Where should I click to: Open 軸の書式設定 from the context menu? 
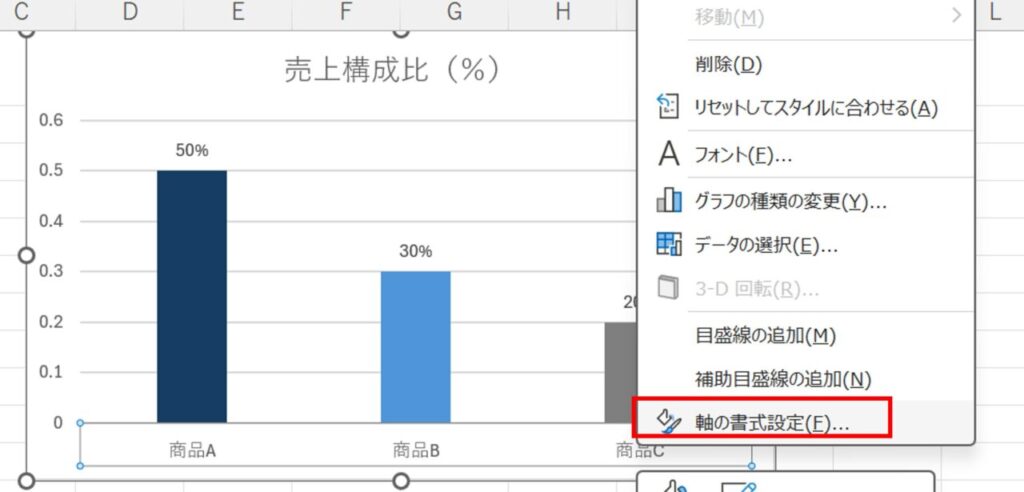point(805,422)
